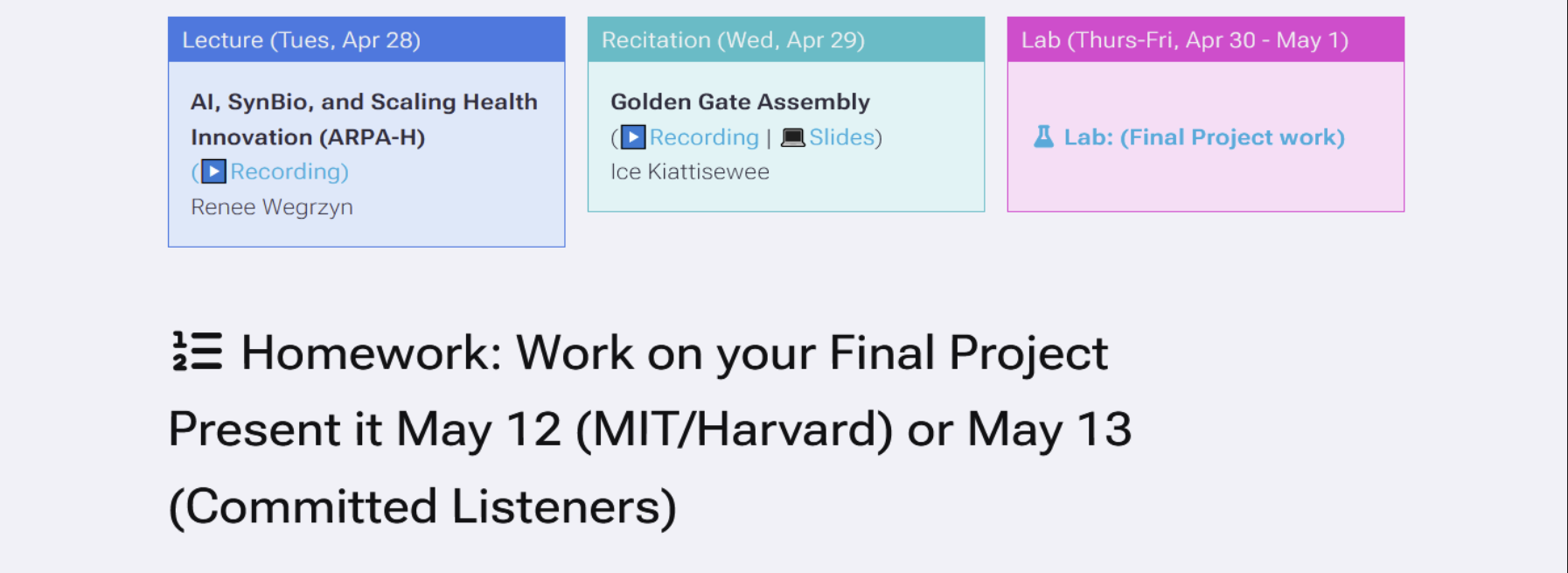Open the Lab: (Final Project work) link

tap(1203, 137)
